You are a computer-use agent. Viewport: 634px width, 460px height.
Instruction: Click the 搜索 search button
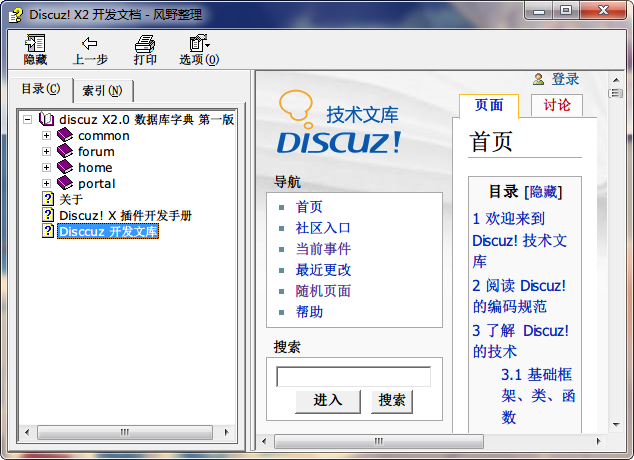click(391, 401)
